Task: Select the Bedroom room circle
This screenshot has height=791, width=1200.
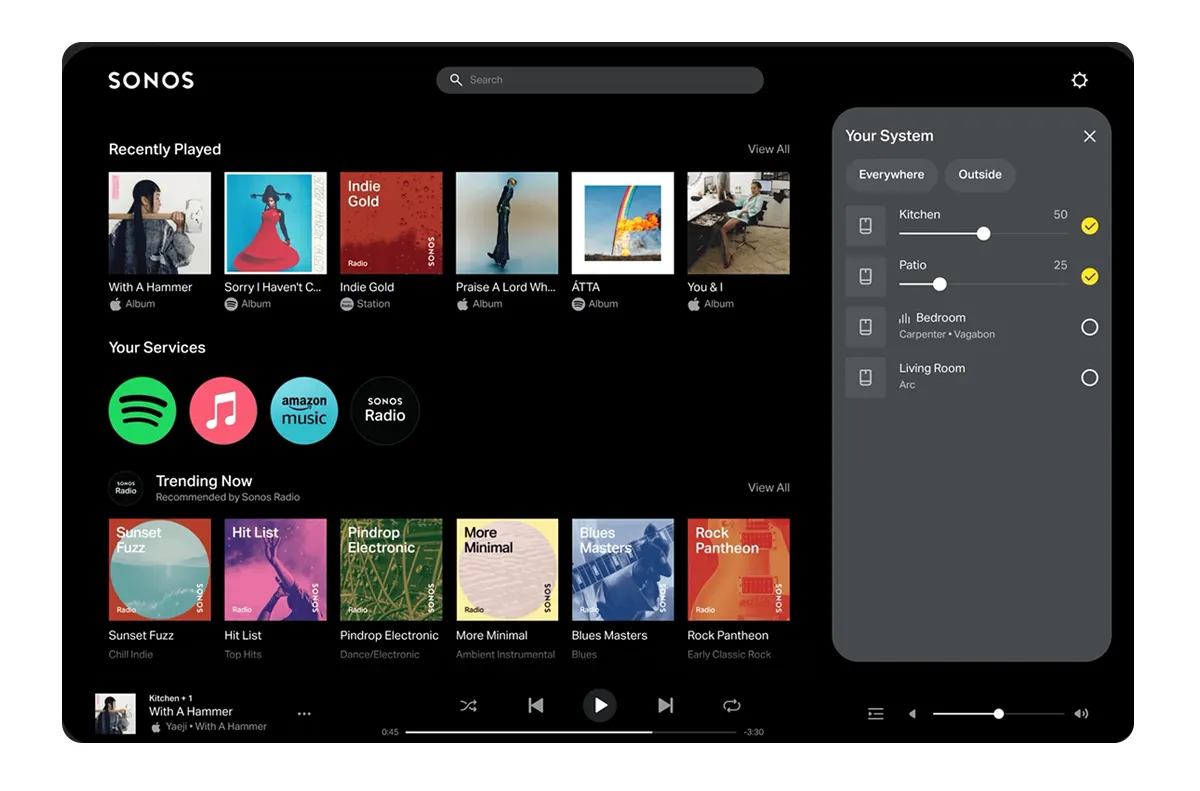Action: pyautogui.click(x=1090, y=327)
